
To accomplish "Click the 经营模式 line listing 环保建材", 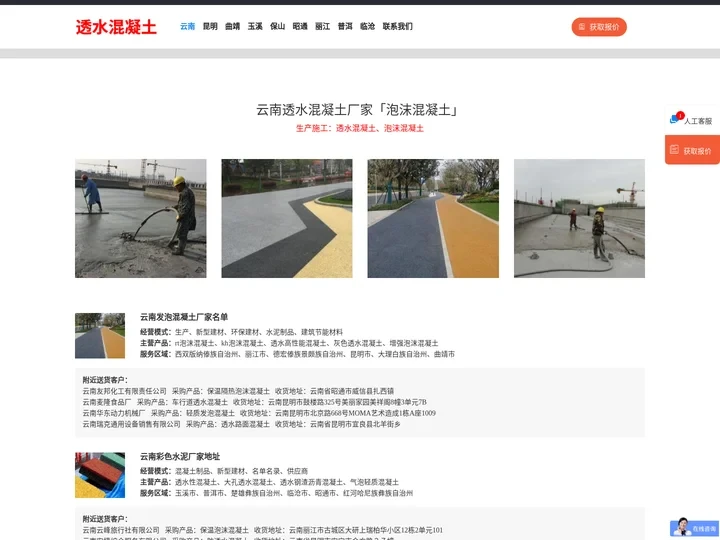I will click(x=242, y=332).
